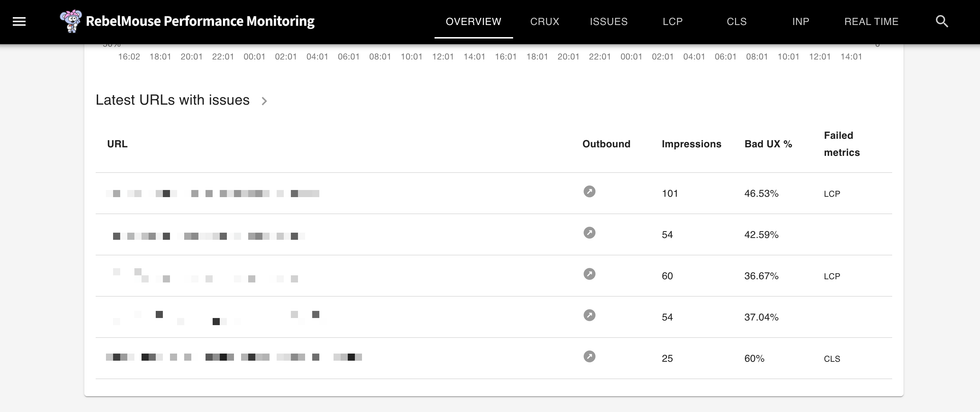The image size is (980, 412).
Task: Select the CLS tab
Action: point(736,21)
